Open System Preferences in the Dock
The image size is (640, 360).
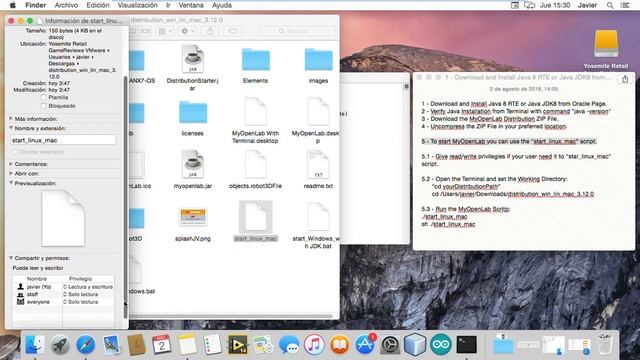[390, 345]
